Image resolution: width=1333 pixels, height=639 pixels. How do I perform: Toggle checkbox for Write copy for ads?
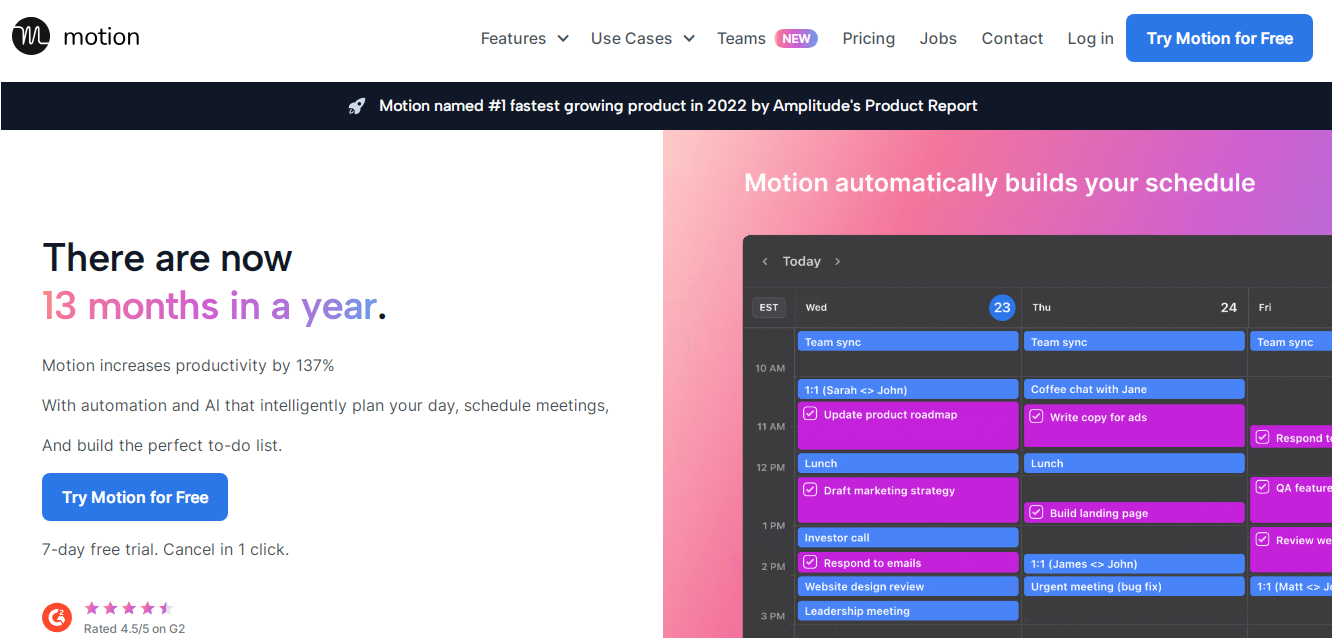point(1036,417)
